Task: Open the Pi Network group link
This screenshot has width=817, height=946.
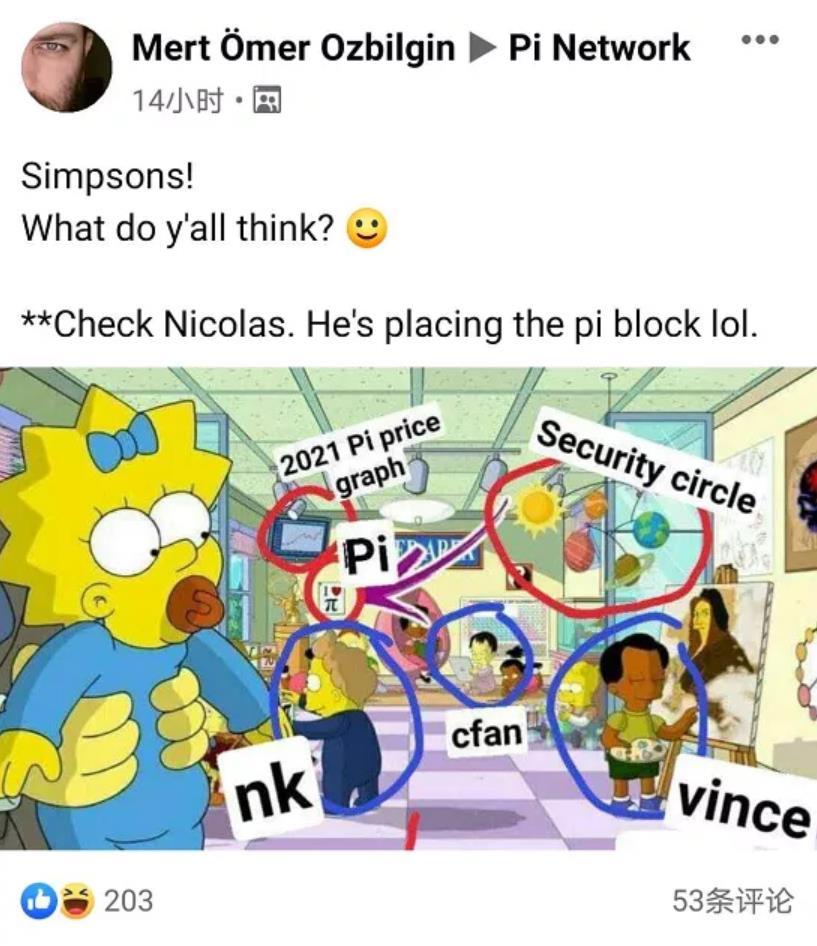Action: [x=599, y=48]
